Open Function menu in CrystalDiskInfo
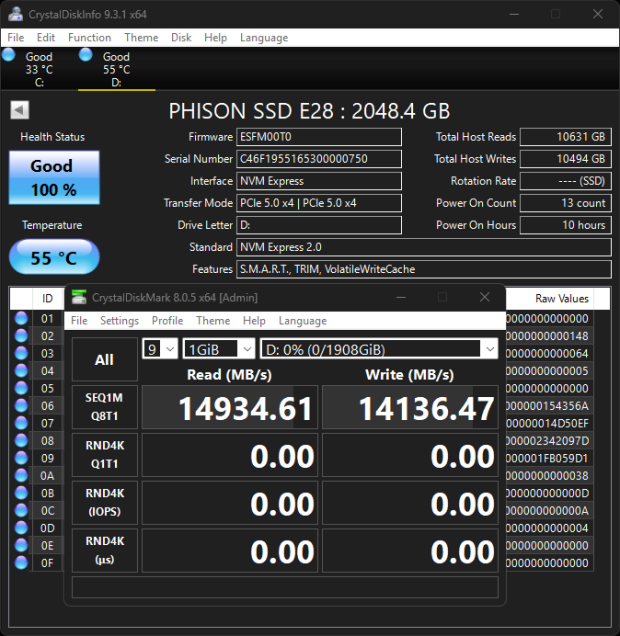The height and width of the screenshot is (636, 620). click(90, 37)
